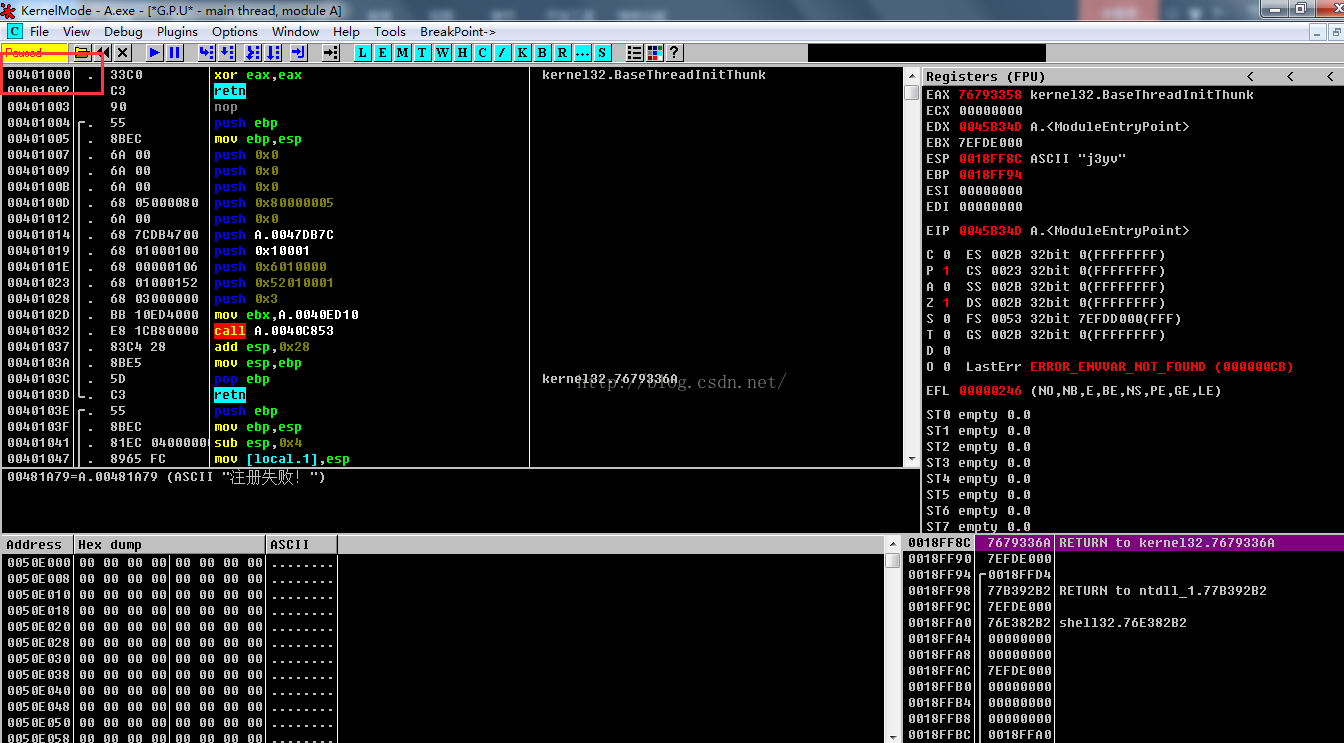Pause execution with the pause icon
This screenshot has width=1344, height=743.
(174, 52)
